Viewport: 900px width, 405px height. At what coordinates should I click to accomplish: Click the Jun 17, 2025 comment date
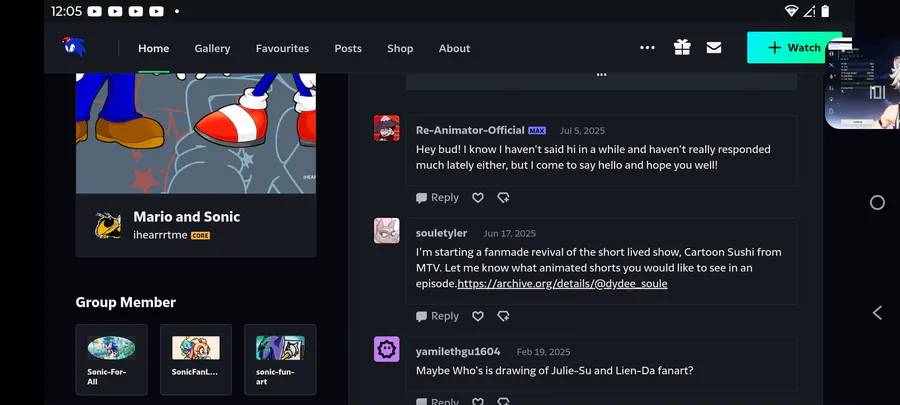[x=510, y=233]
